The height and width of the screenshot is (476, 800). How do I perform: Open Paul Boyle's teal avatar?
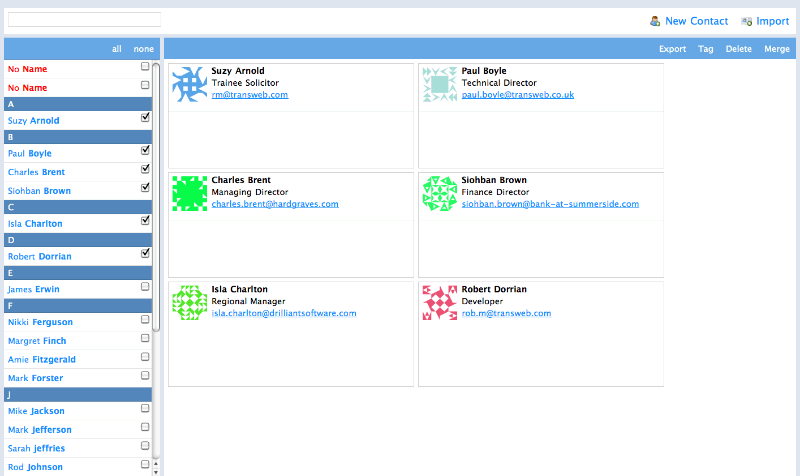pos(439,84)
